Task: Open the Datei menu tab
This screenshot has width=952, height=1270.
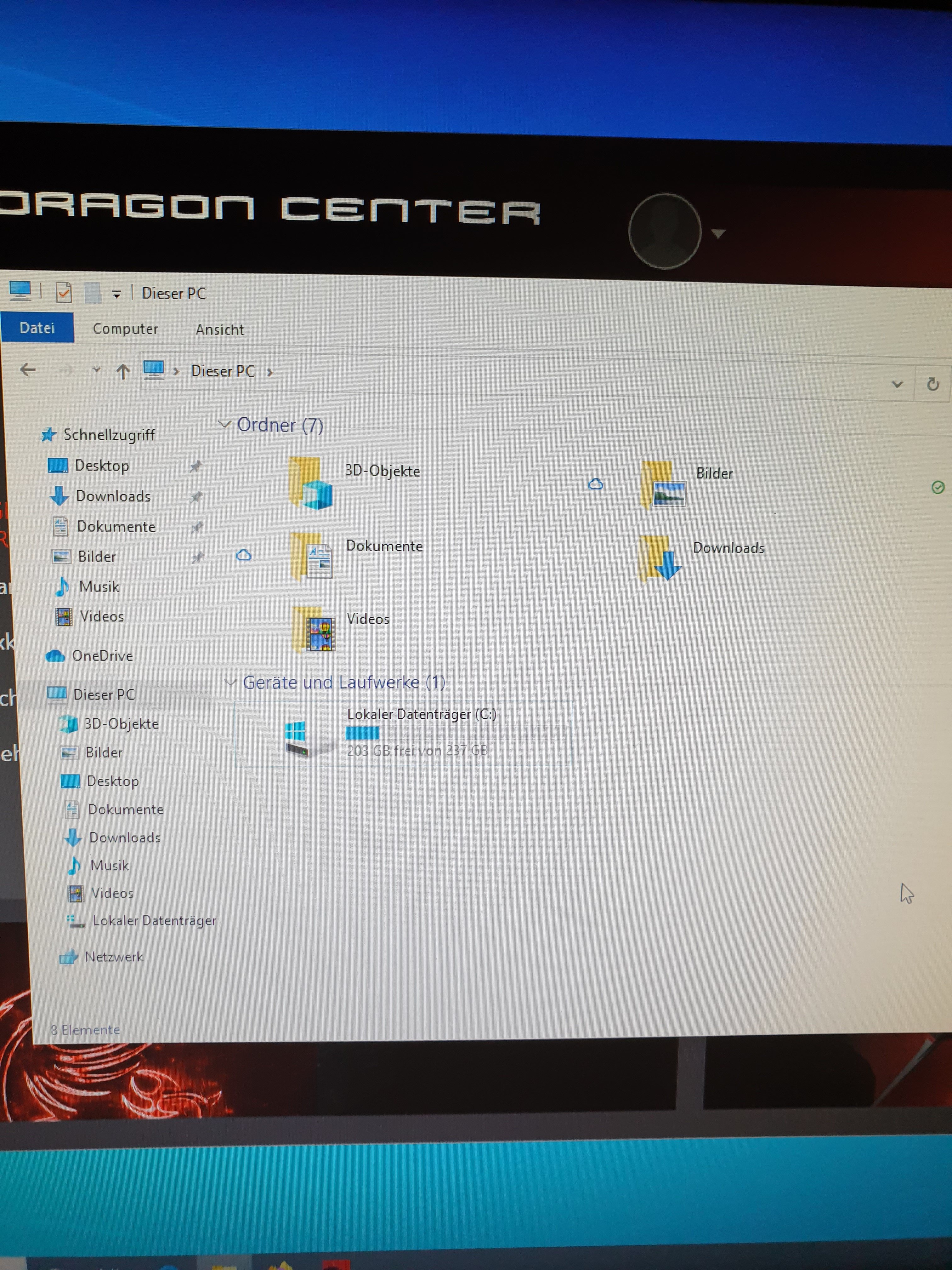Action: [x=37, y=328]
